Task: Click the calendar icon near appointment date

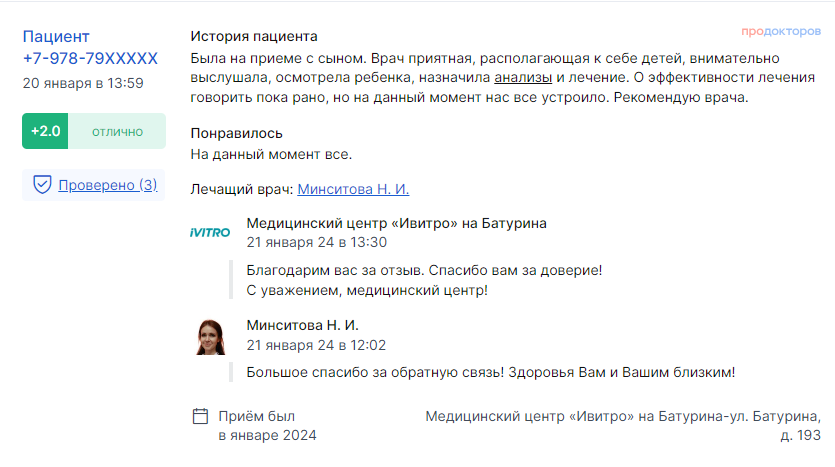Action: (200, 416)
